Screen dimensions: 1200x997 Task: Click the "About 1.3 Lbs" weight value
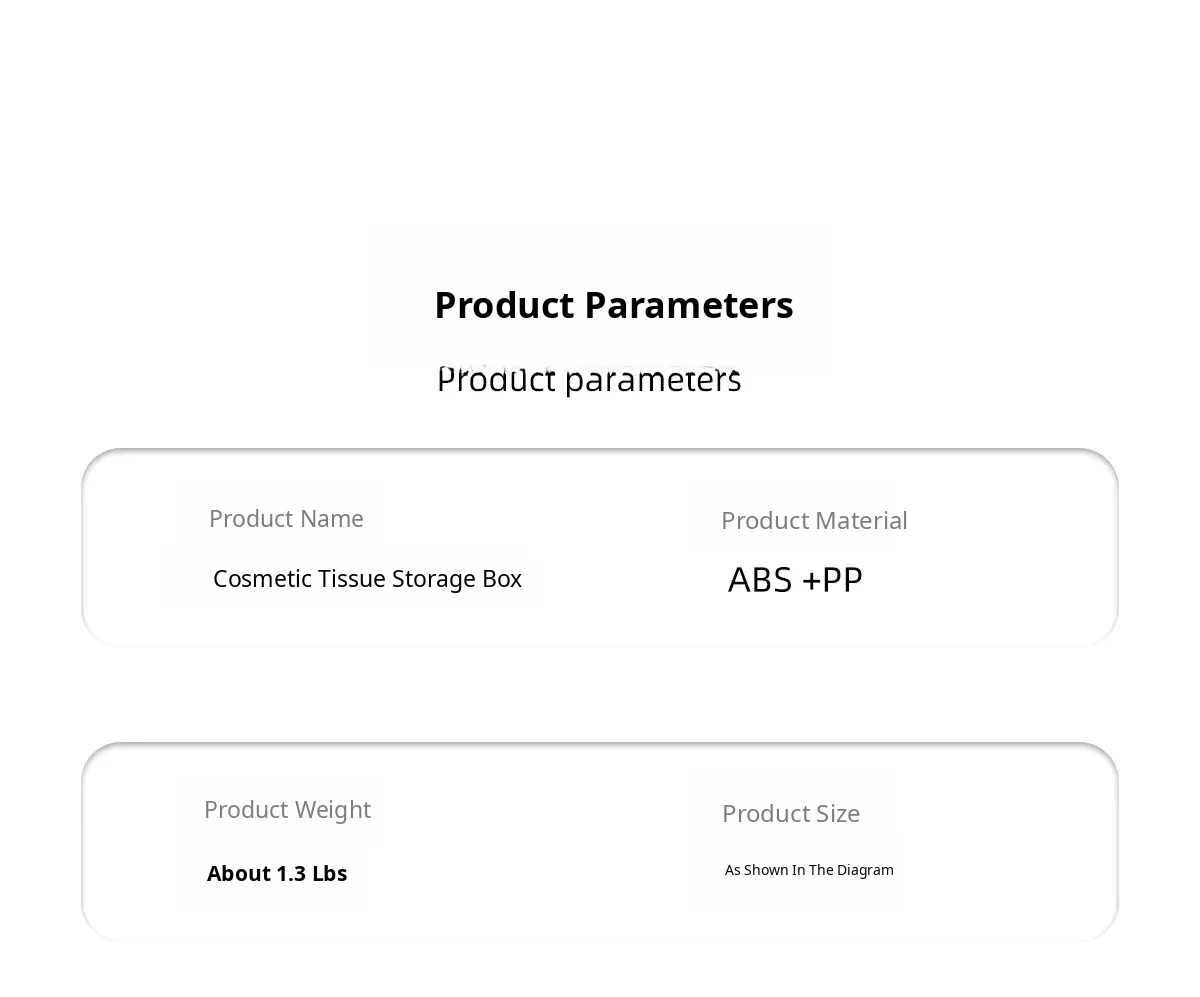277,873
